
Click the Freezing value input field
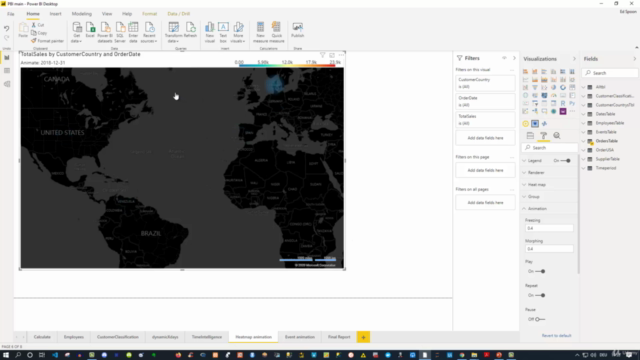pos(549,228)
